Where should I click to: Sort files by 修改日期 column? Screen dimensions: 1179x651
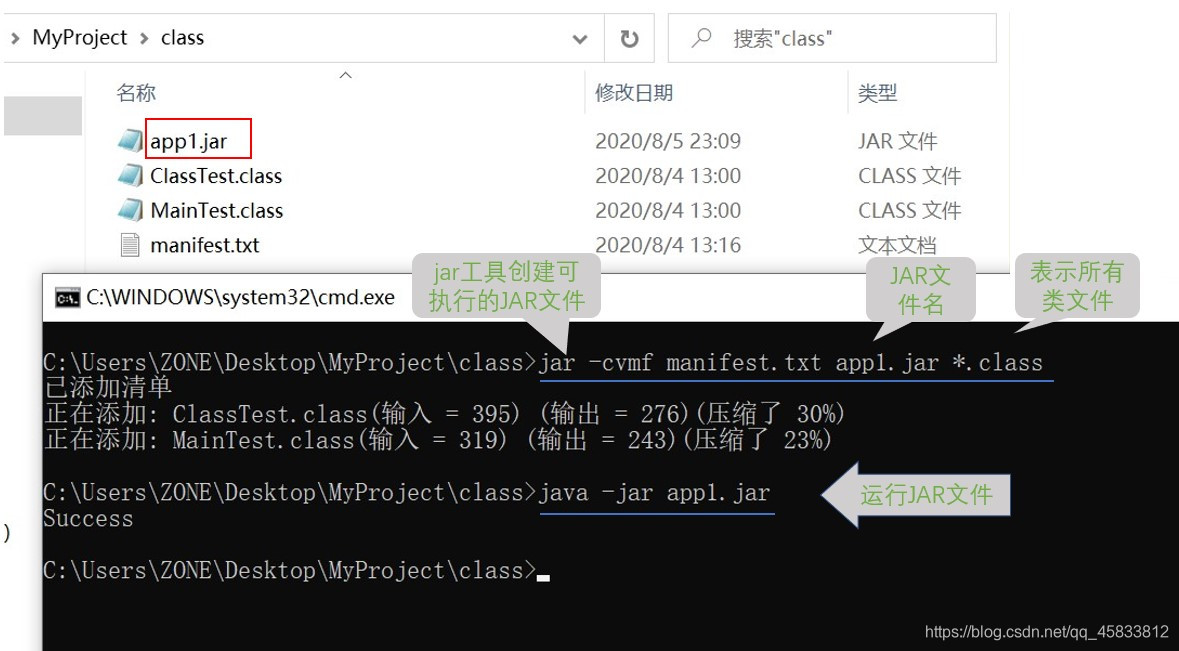tap(634, 92)
